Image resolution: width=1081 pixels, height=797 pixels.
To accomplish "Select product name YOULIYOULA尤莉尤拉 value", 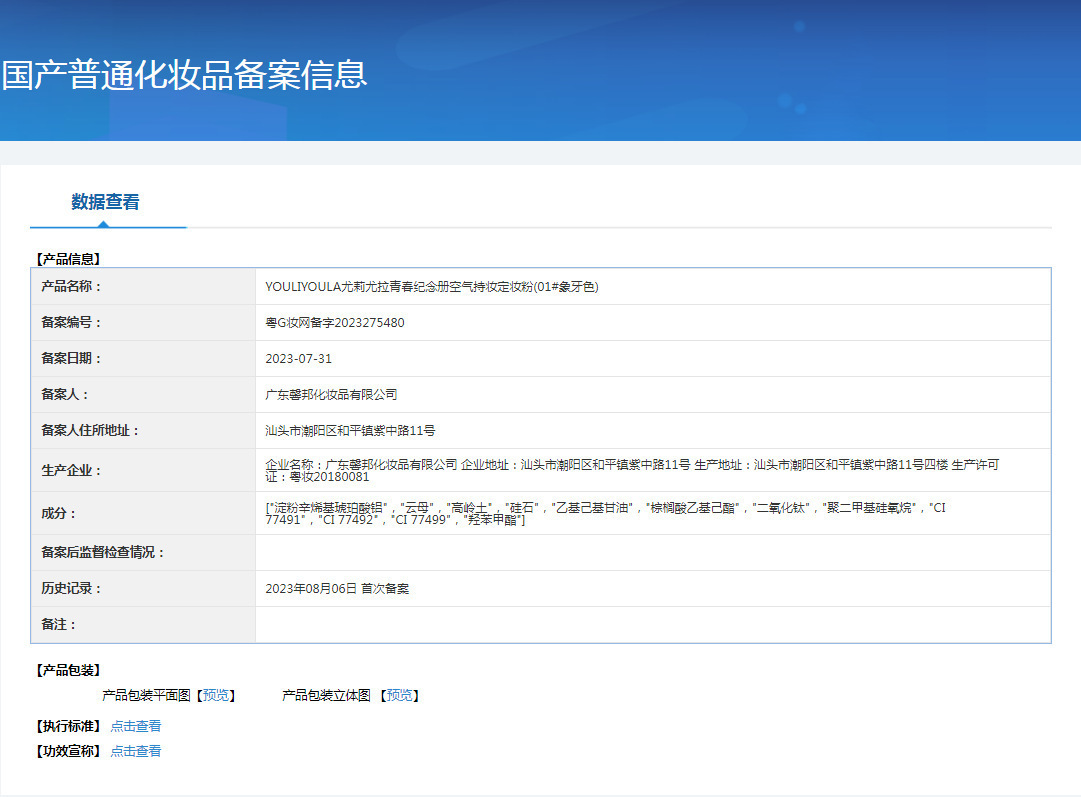I will click(x=432, y=287).
